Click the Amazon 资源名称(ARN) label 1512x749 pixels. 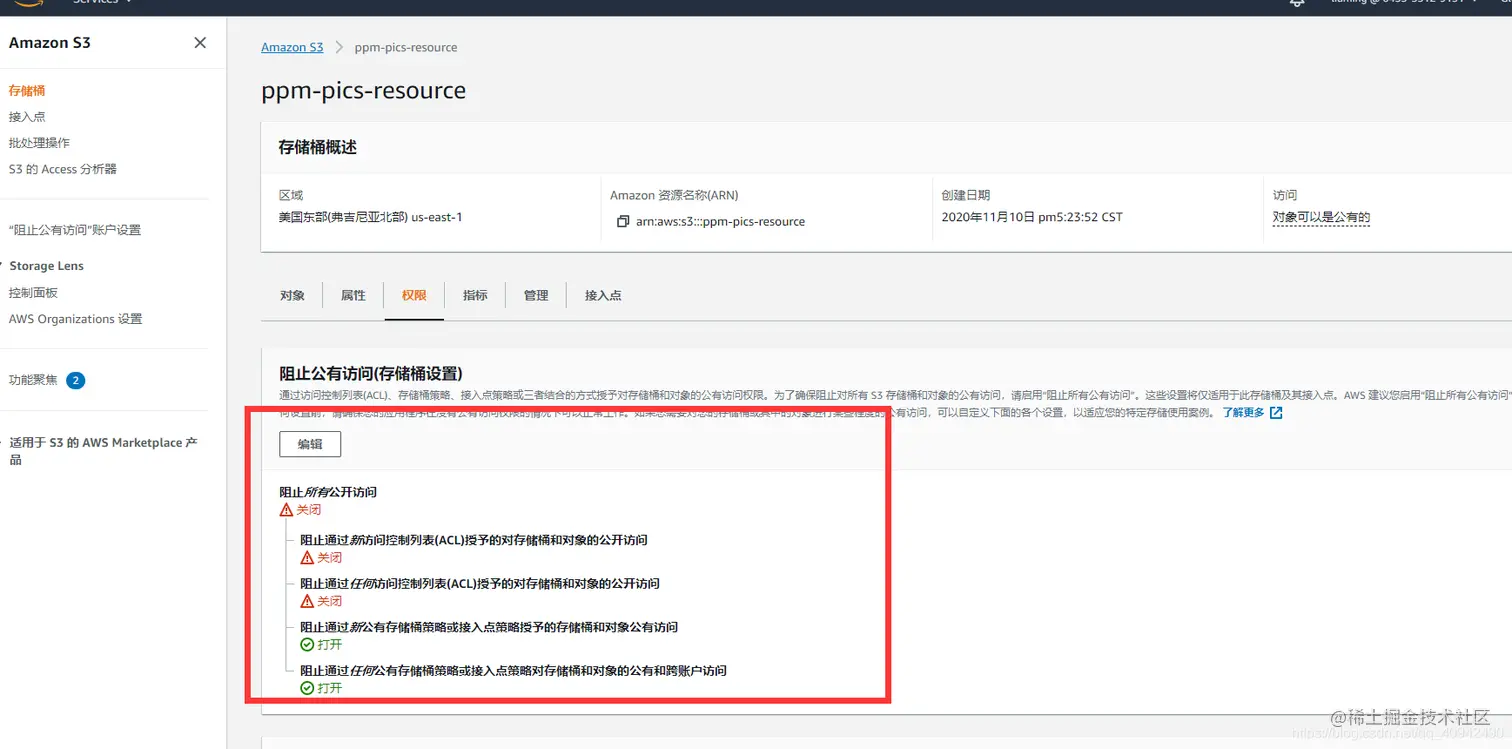674,195
